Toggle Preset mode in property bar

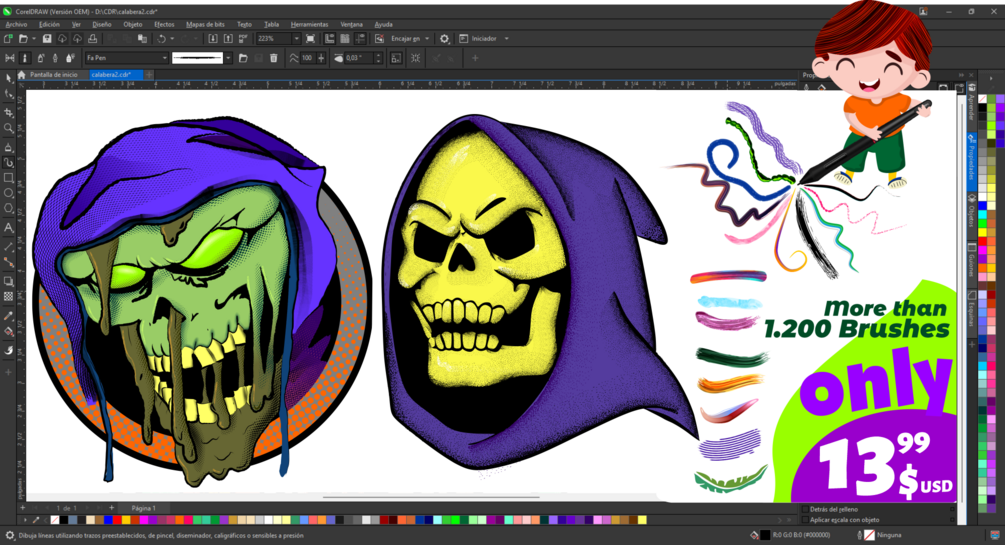click(x=10, y=58)
